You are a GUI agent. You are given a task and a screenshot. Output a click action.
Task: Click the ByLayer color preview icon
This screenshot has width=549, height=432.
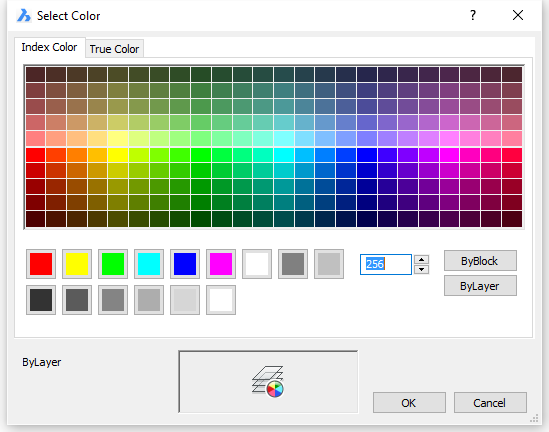click(x=268, y=382)
